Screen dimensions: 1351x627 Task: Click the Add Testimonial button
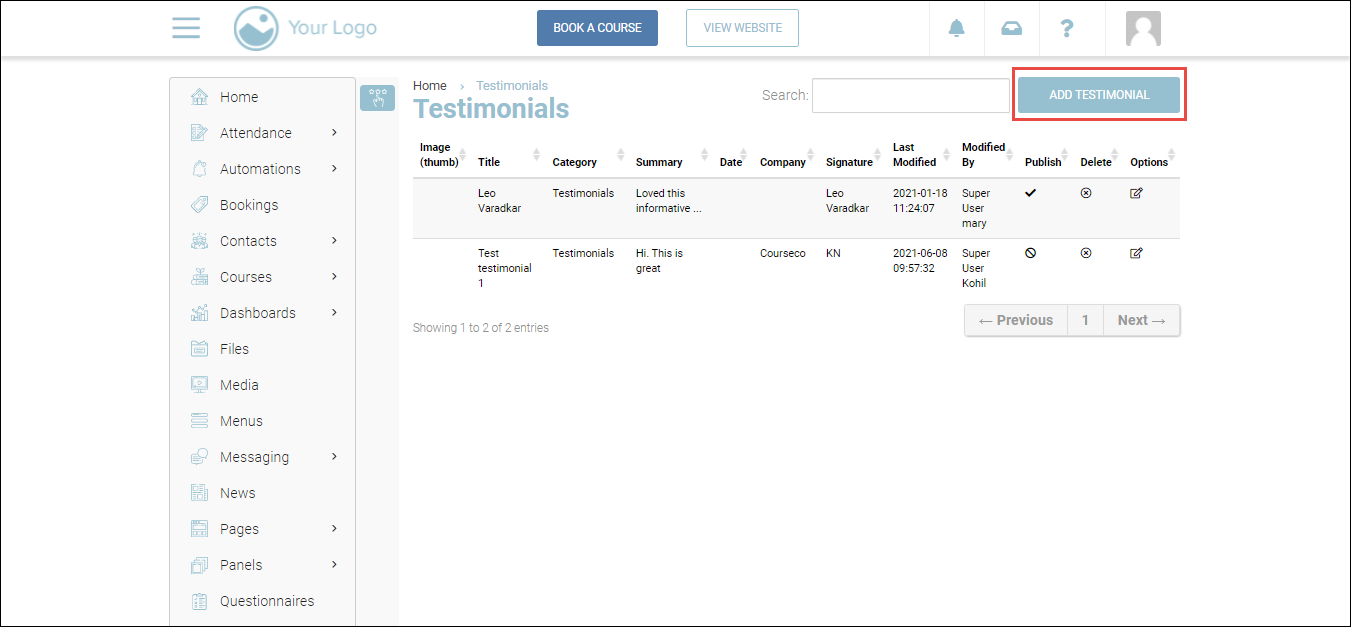pos(1099,95)
